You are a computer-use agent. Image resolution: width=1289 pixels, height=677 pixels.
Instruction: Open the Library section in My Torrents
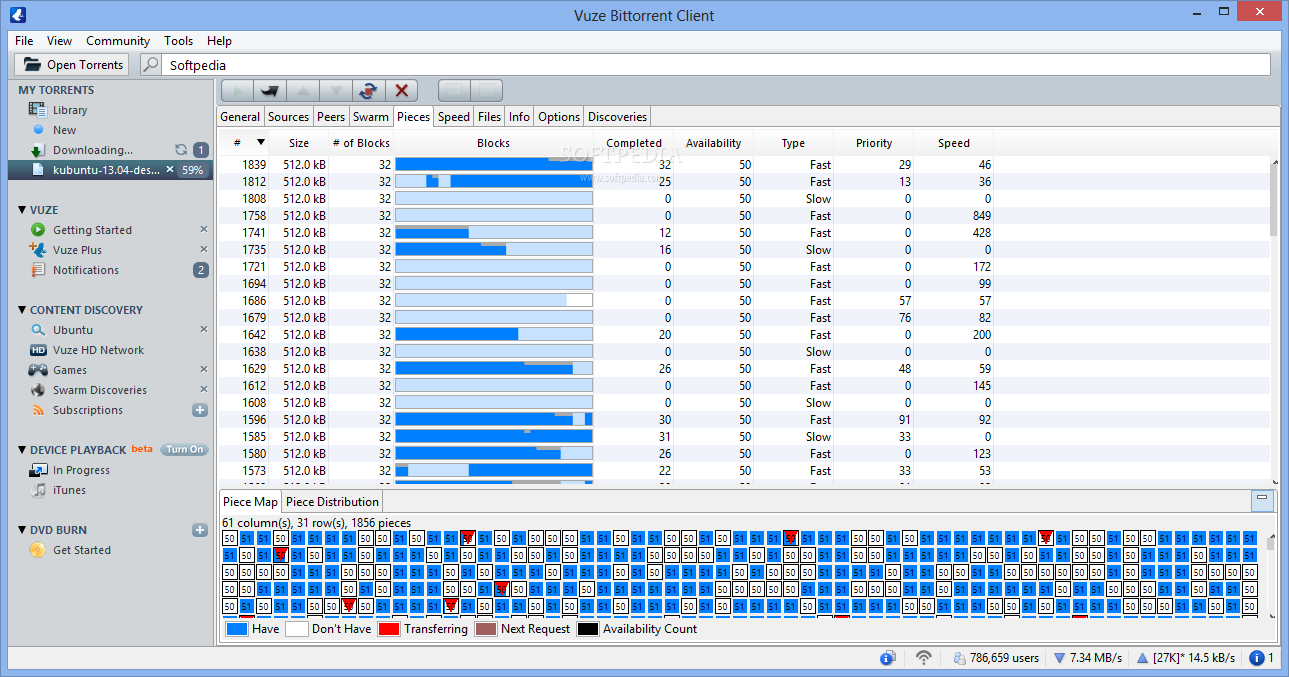(69, 110)
